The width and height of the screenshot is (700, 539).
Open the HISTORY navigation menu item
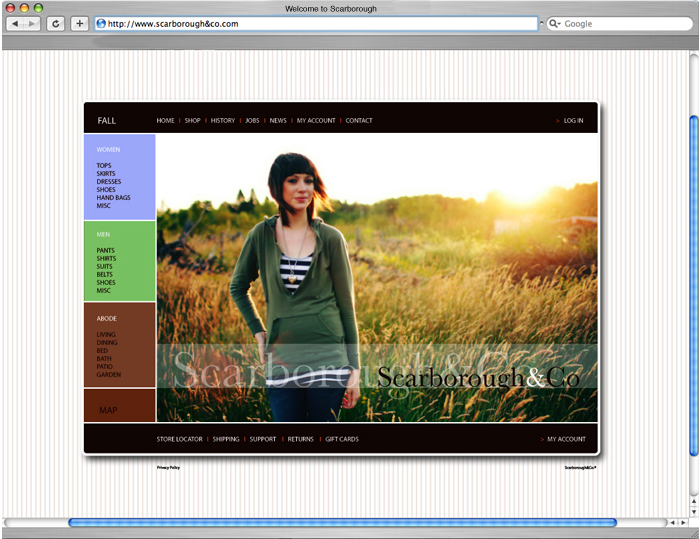click(x=223, y=121)
